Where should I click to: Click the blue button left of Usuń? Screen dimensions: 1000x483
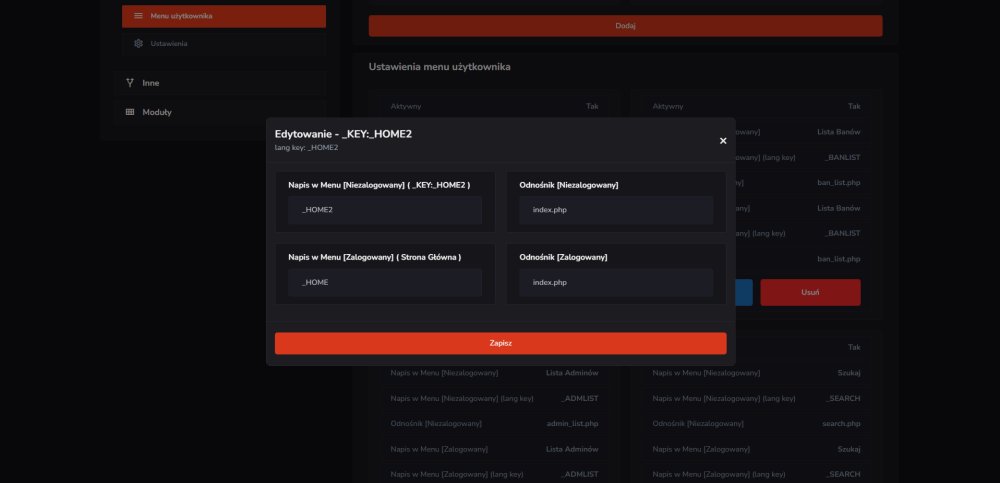(744, 292)
